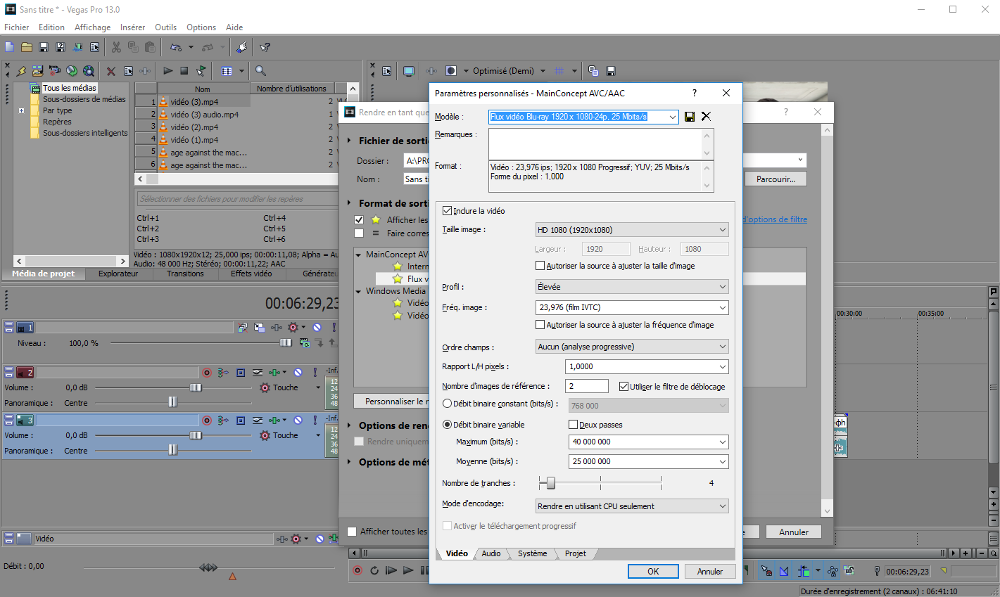Image resolution: width=1000 pixels, height=597 pixels.
Task: Mute audio track 3
Action: [298, 420]
